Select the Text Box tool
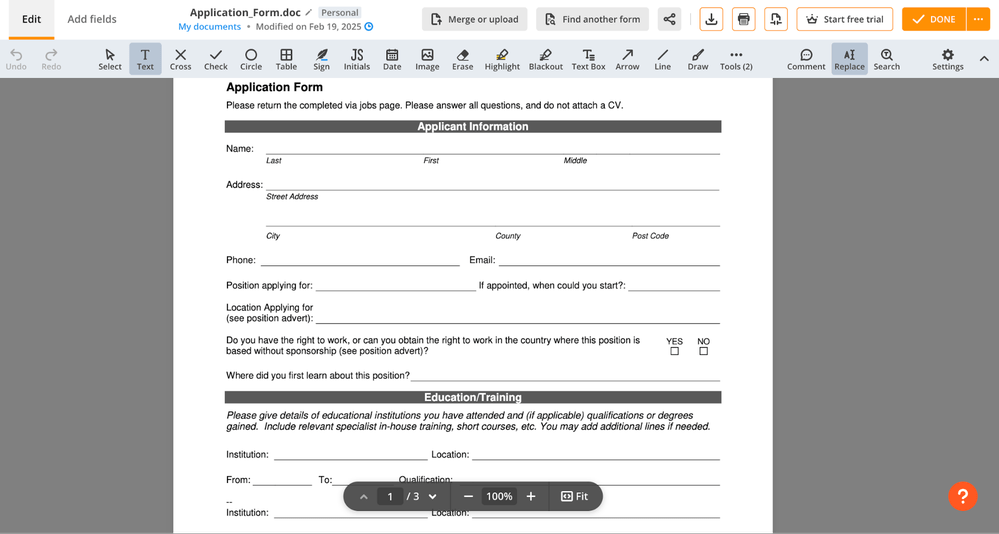The image size is (999, 534). 588,59
